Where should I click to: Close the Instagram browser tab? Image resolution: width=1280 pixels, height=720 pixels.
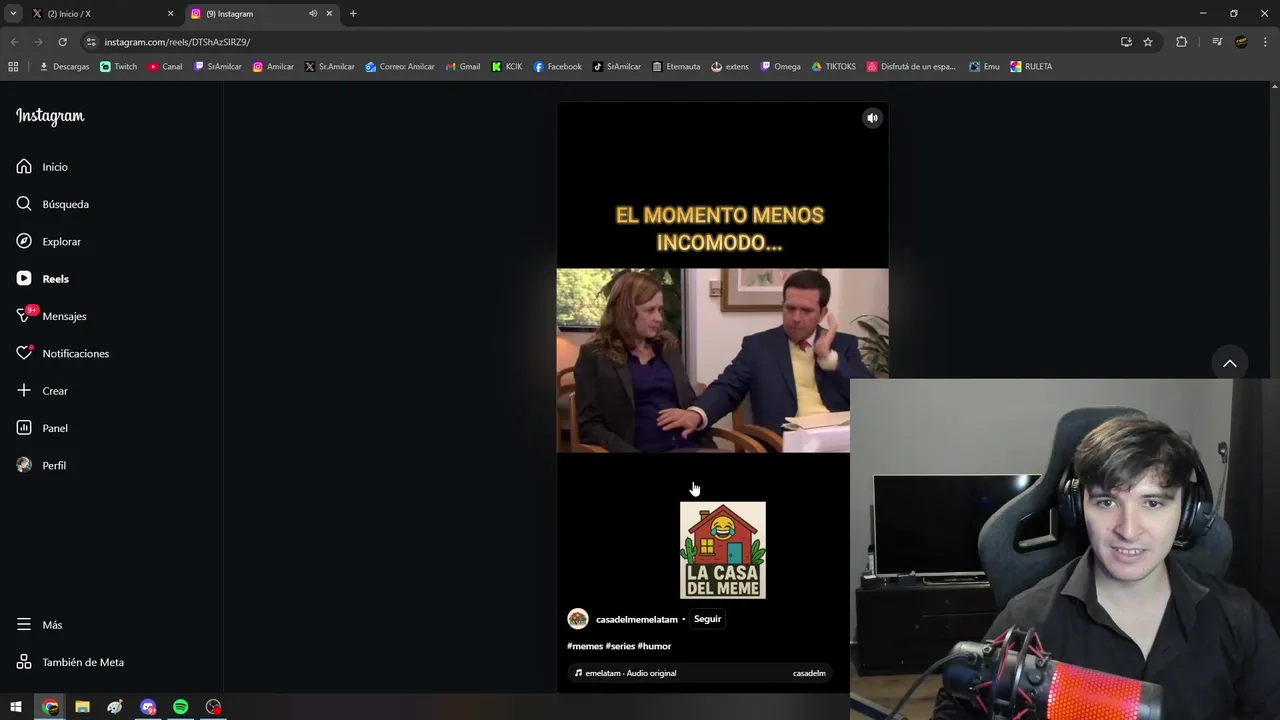(x=329, y=14)
